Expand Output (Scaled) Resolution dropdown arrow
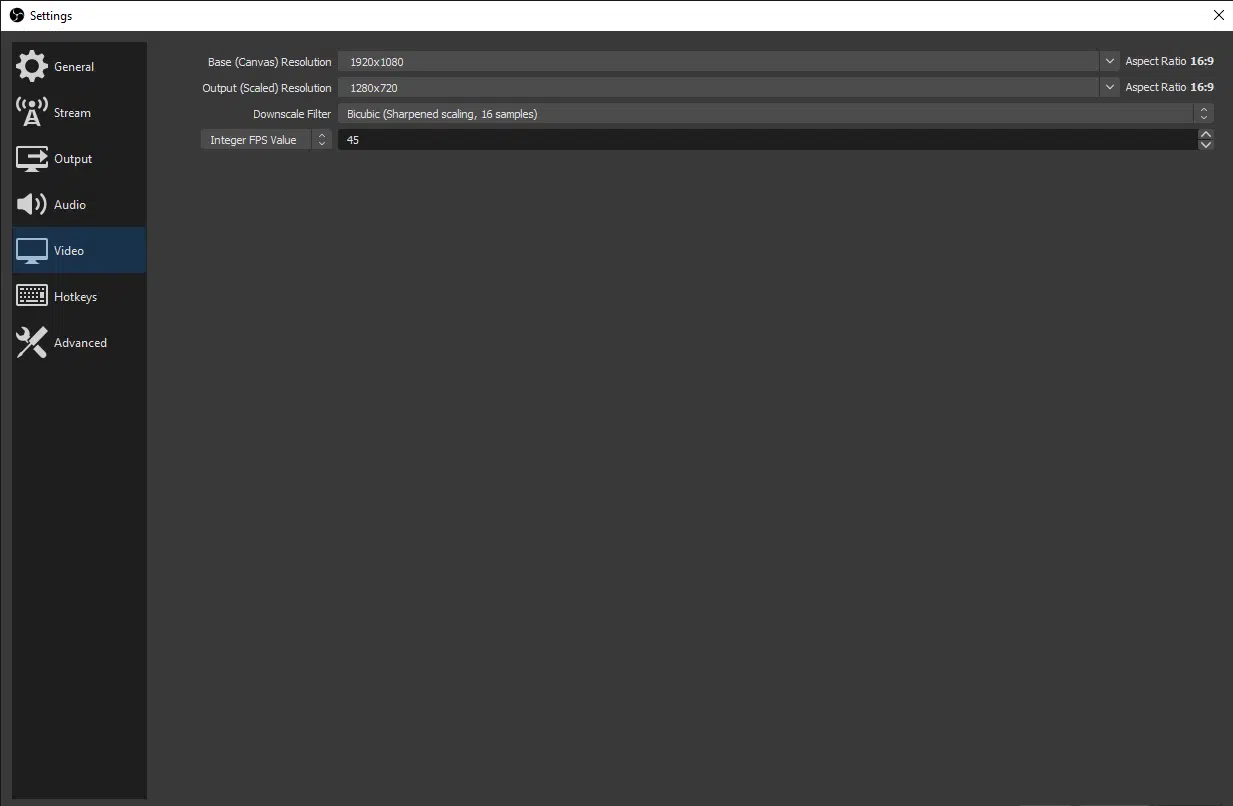Screen dimensions: 1233x806 [x=1109, y=87]
